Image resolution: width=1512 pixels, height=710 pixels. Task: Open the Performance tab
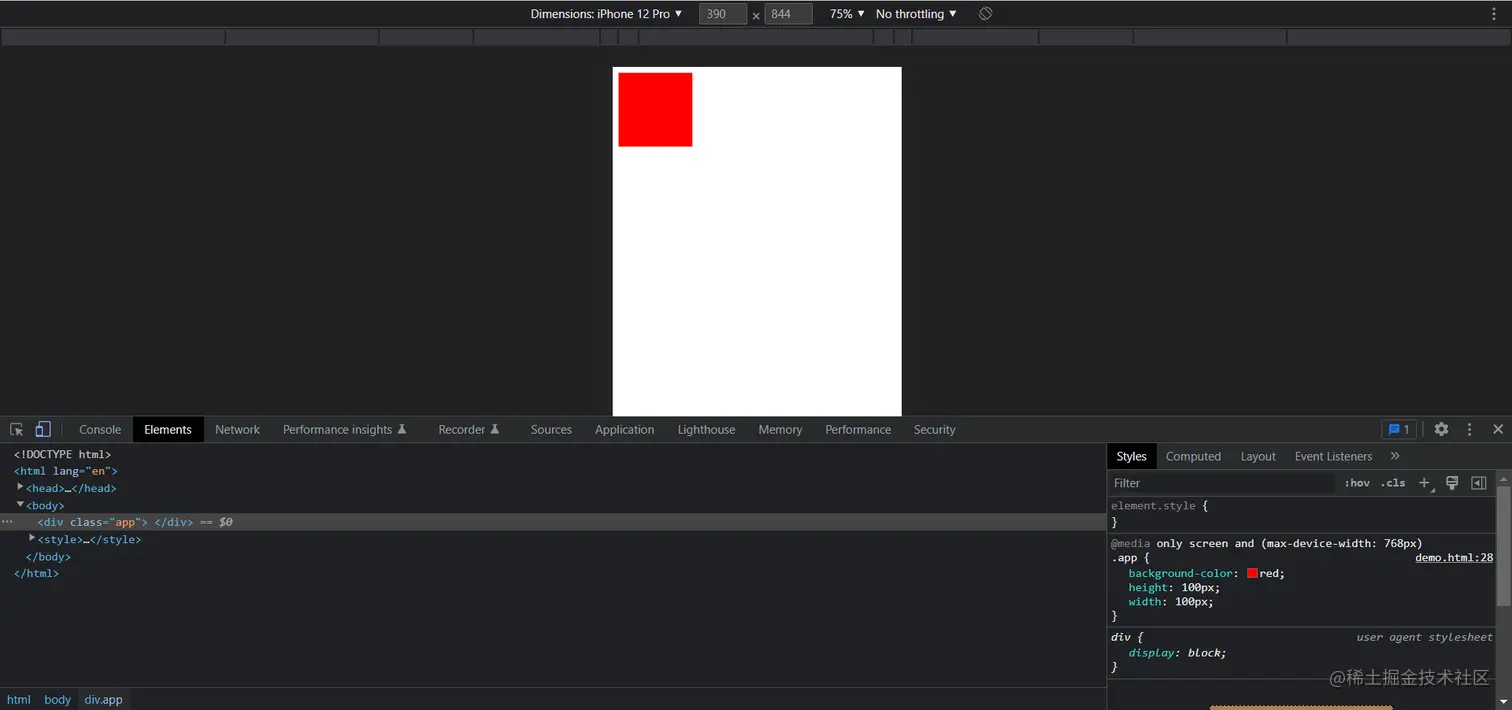[x=858, y=429]
